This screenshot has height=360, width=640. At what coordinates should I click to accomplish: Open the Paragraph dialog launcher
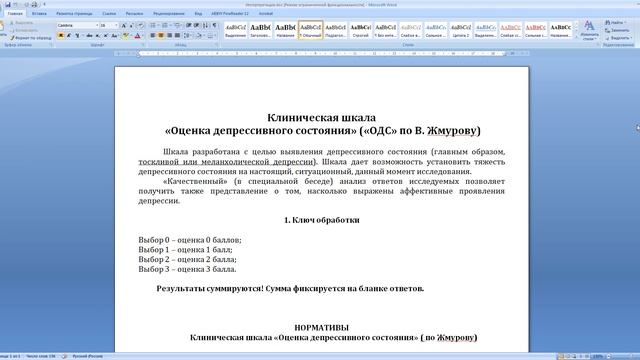click(217, 44)
